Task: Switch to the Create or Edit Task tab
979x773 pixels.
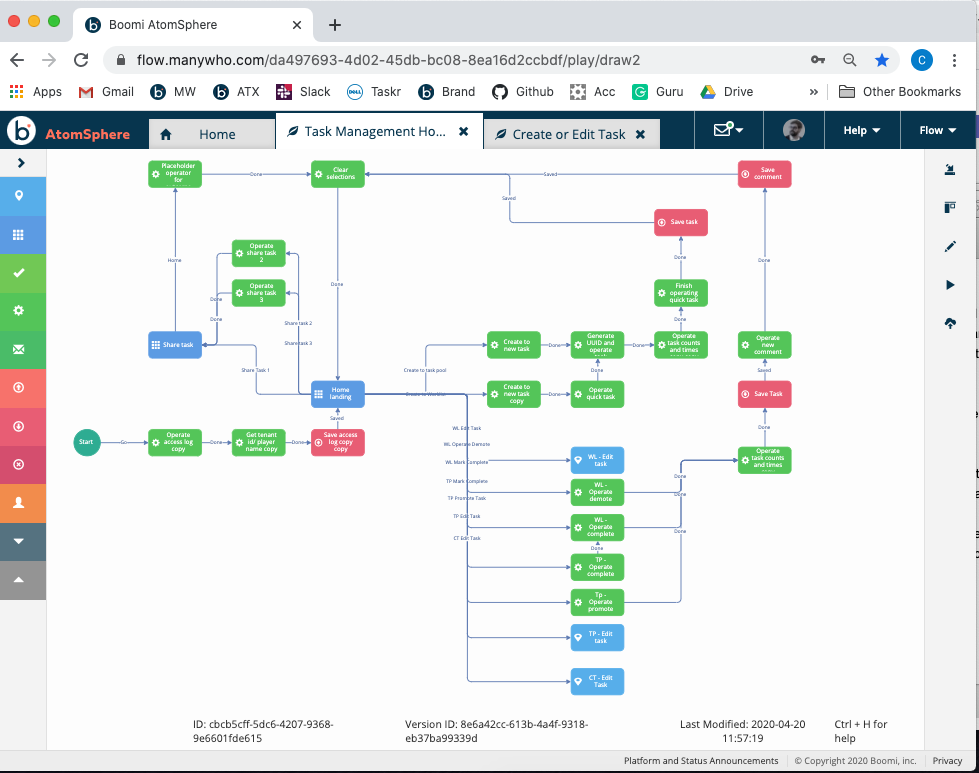Action: [563, 131]
